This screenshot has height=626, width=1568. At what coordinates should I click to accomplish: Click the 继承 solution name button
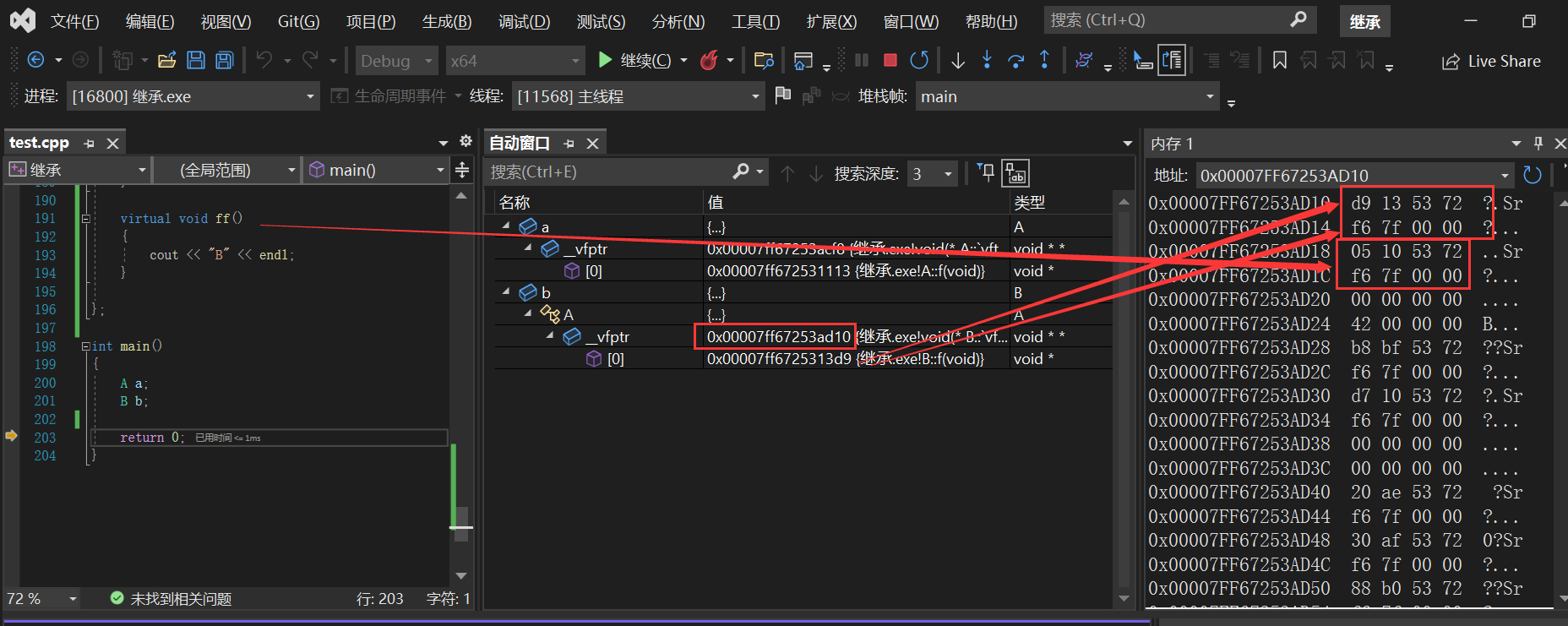(1364, 22)
